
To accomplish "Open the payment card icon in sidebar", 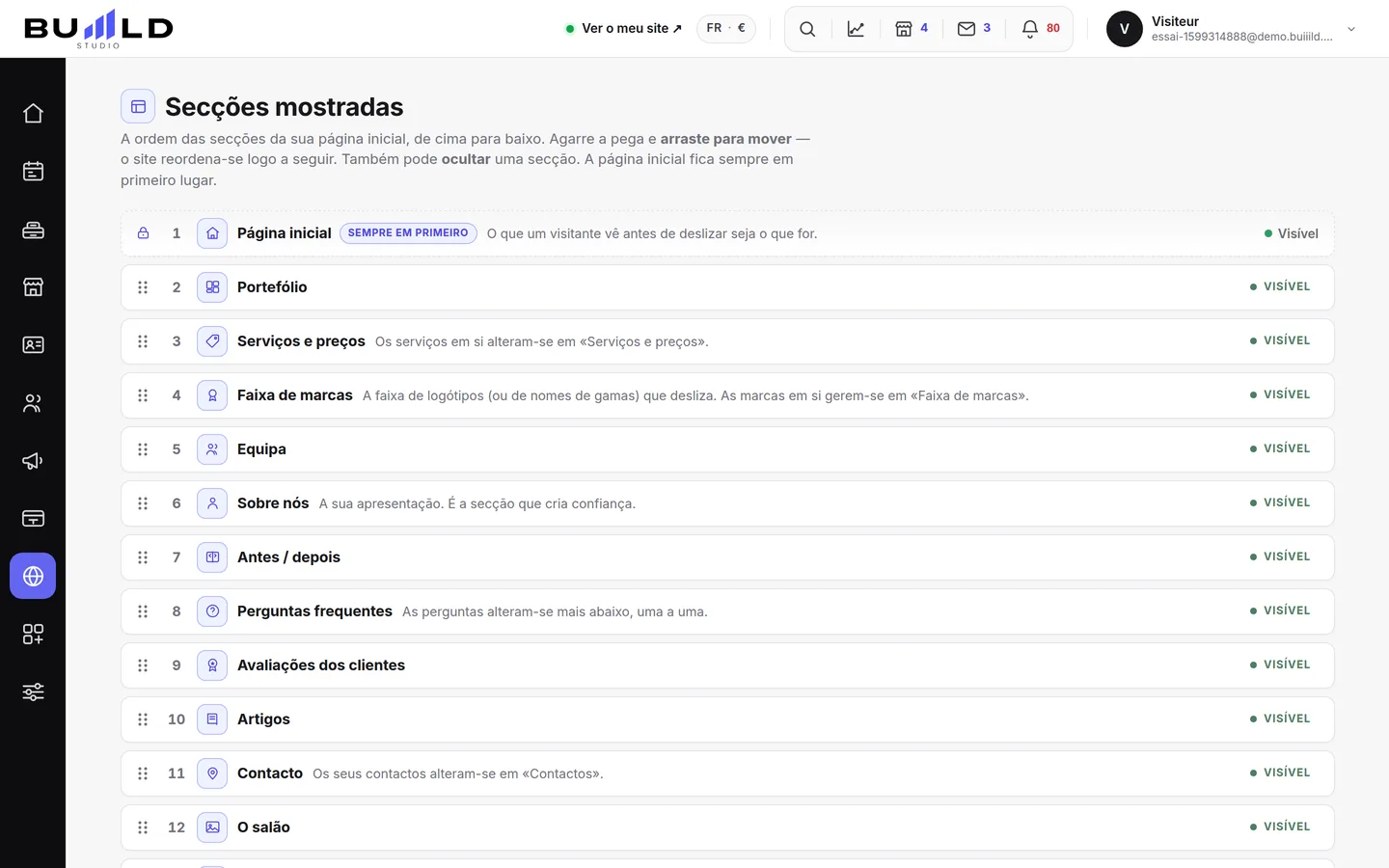I will [x=33, y=518].
